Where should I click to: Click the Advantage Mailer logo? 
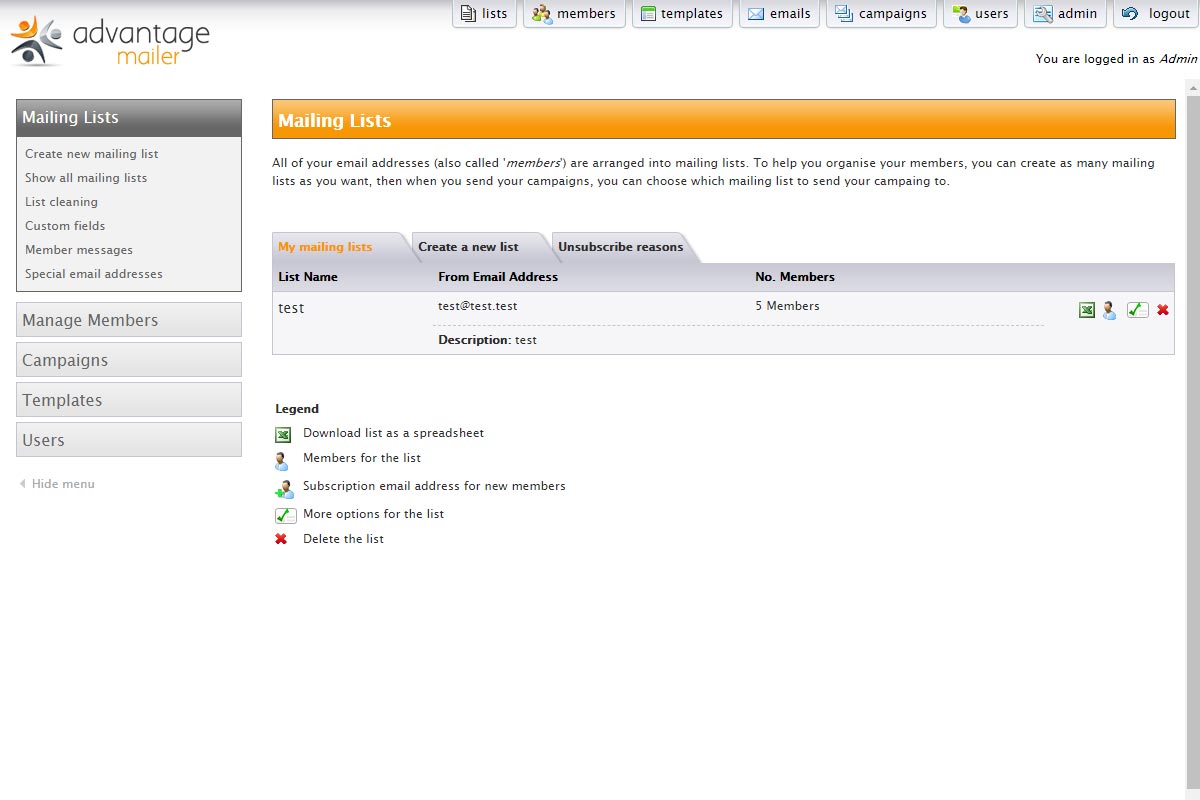coord(110,41)
